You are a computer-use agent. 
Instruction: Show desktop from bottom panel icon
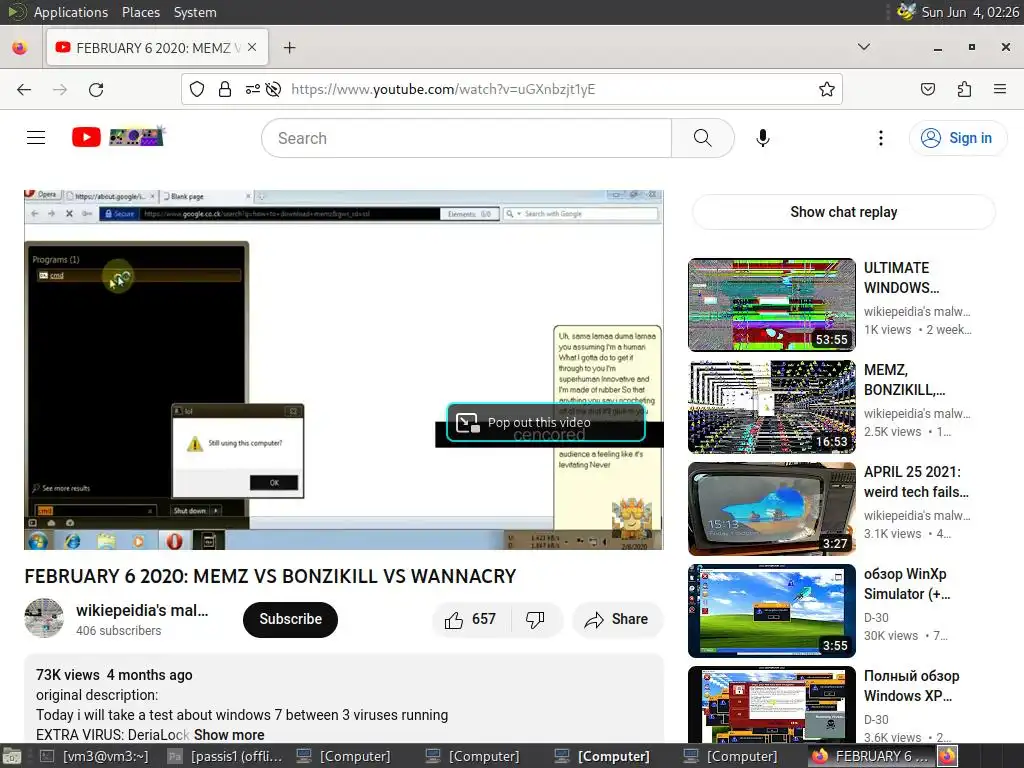[x=12, y=756]
